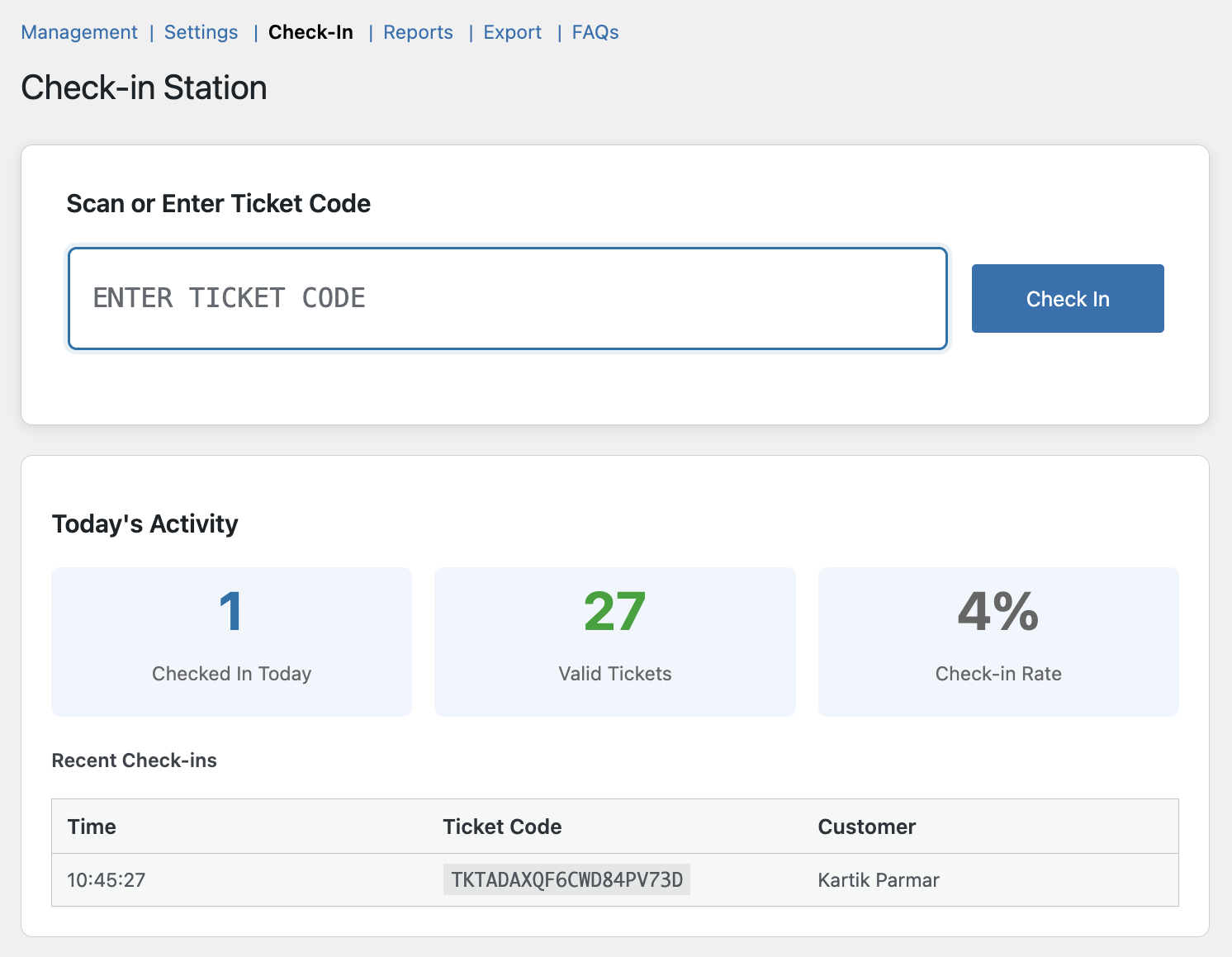Click the Check-in Rate stat card
The height and width of the screenshot is (957, 1232).
998,642
